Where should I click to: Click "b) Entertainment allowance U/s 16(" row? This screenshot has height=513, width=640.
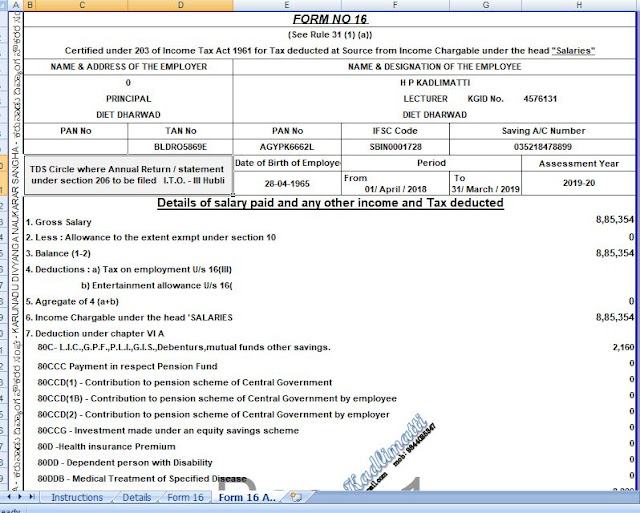(x=157, y=286)
